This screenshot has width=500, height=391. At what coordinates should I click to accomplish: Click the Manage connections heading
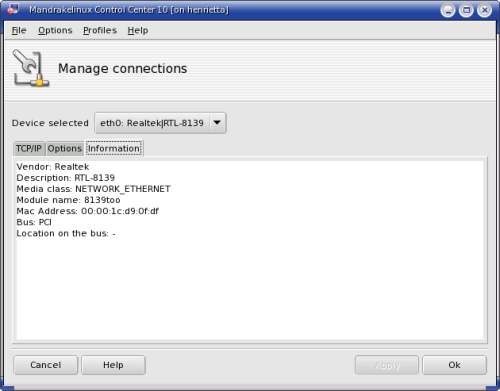click(x=123, y=69)
